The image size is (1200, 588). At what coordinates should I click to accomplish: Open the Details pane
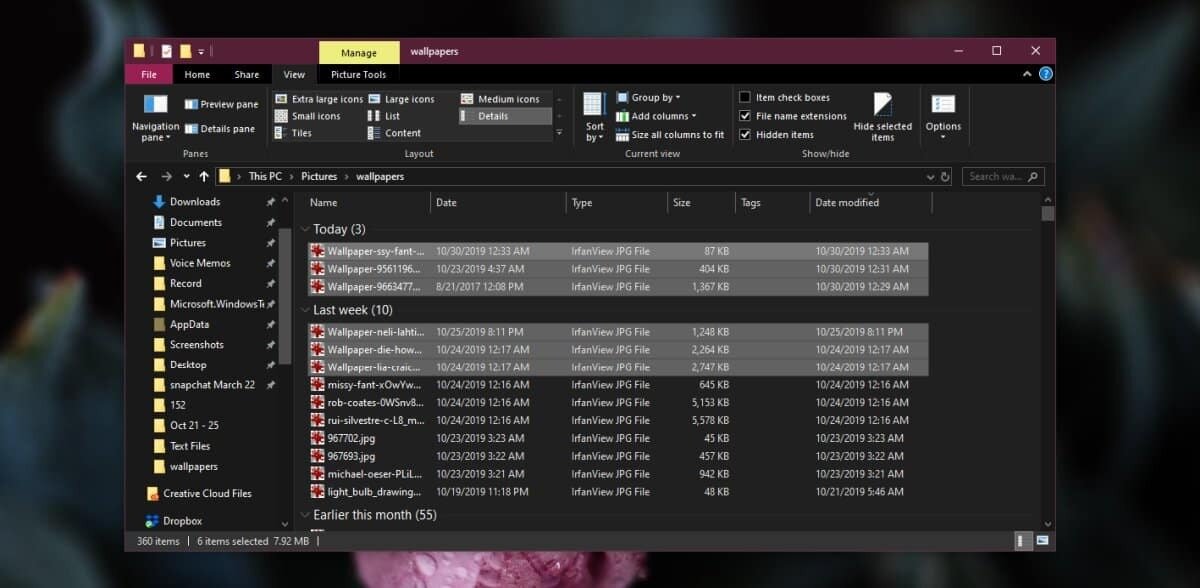pyautogui.click(x=222, y=128)
